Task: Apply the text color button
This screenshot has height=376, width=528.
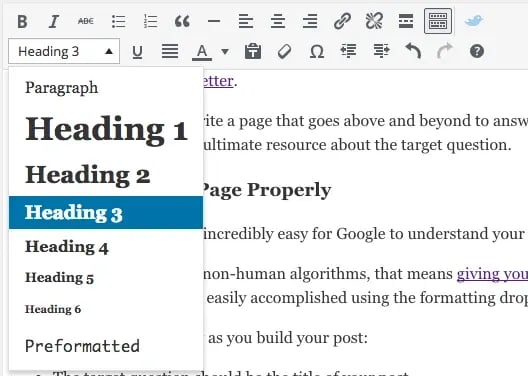Action: click(x=202, y=52)
